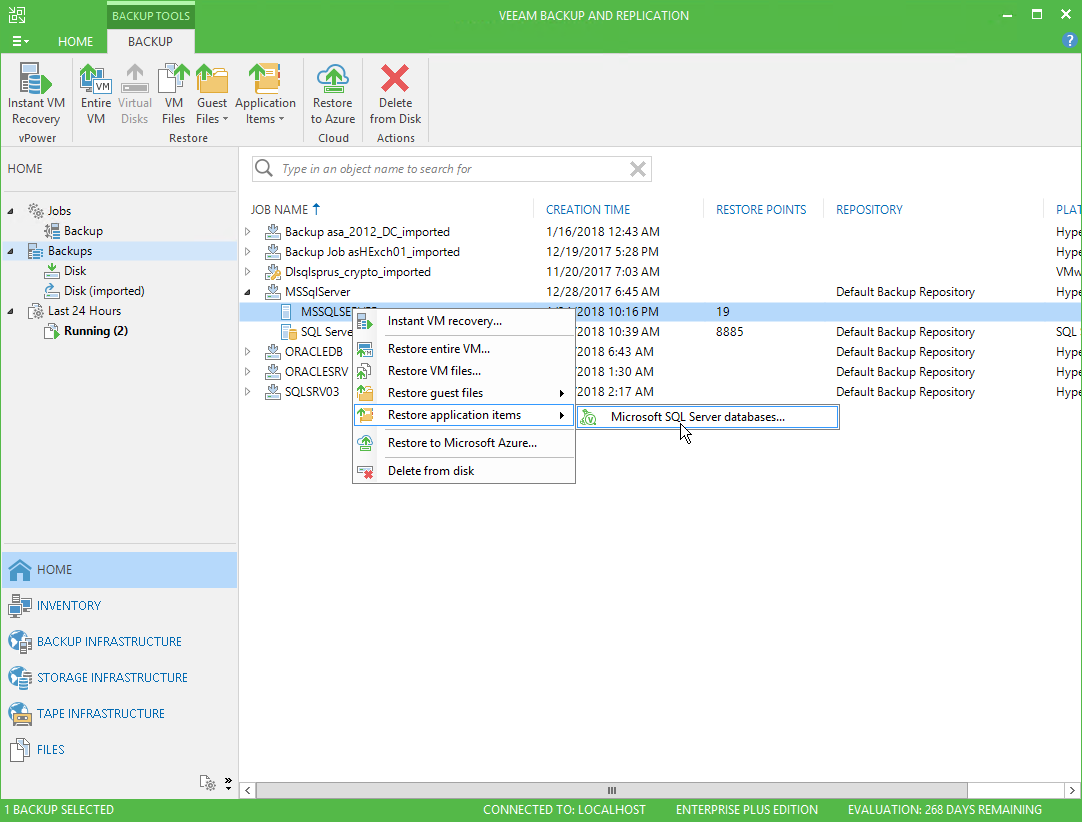Open the Guest Files ribbon dropdown
The image size is (1082, 822).
coord(212,95)
